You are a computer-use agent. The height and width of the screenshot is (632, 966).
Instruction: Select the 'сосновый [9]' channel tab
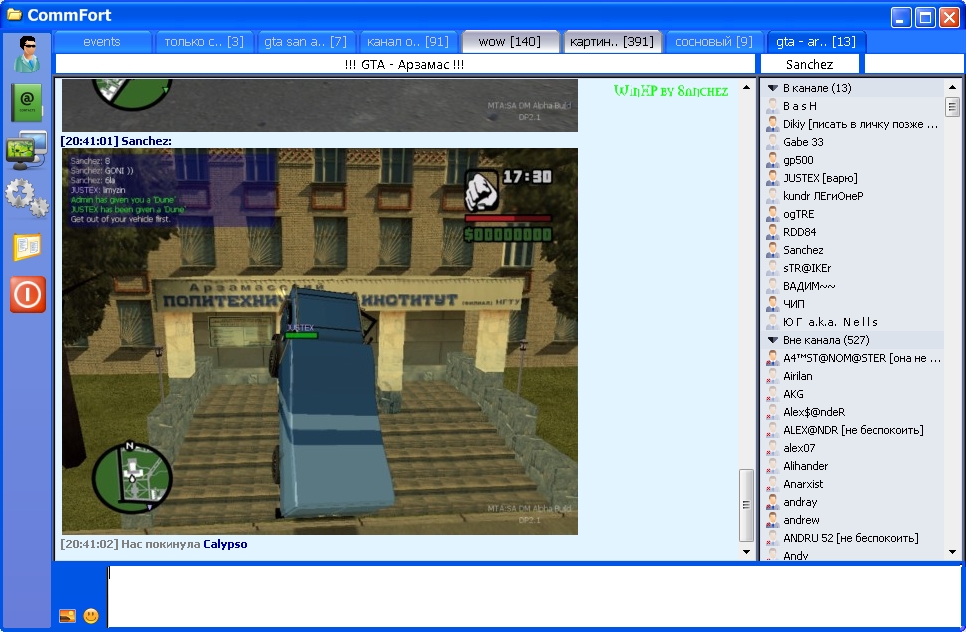[713, 42]
